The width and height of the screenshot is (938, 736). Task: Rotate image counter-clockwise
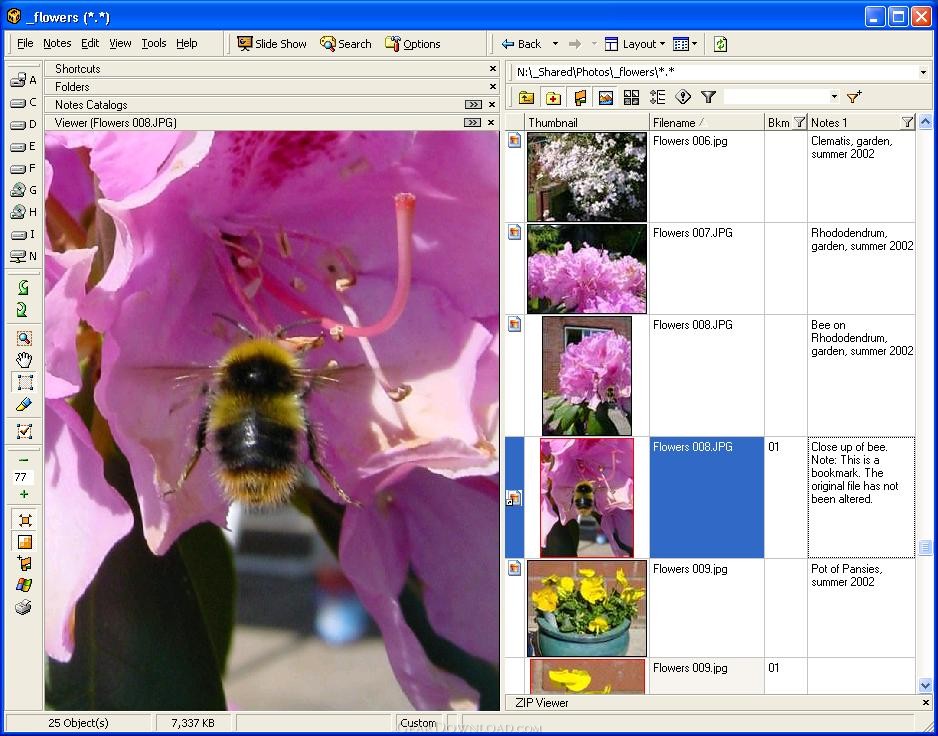click(x=23, y=287)
